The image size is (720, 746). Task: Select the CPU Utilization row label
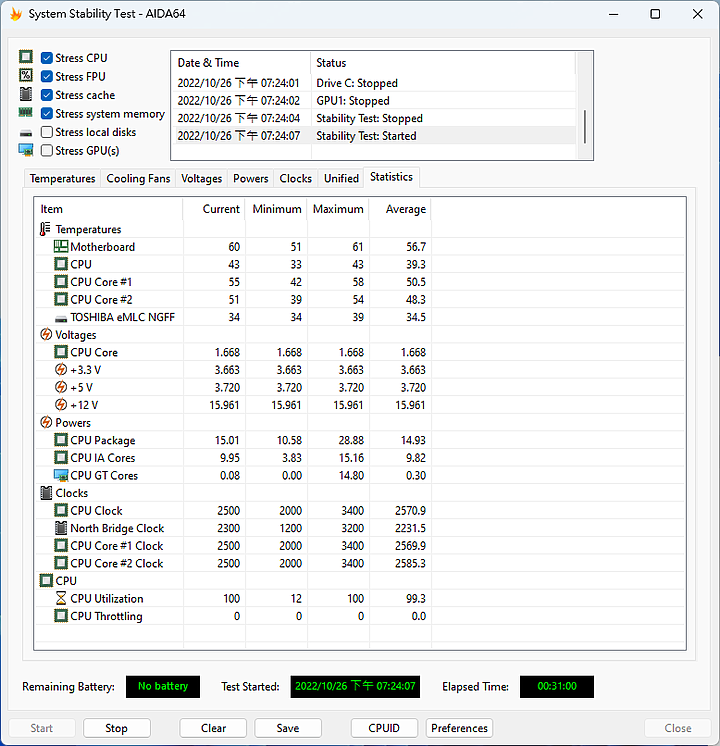pos(107,599)
